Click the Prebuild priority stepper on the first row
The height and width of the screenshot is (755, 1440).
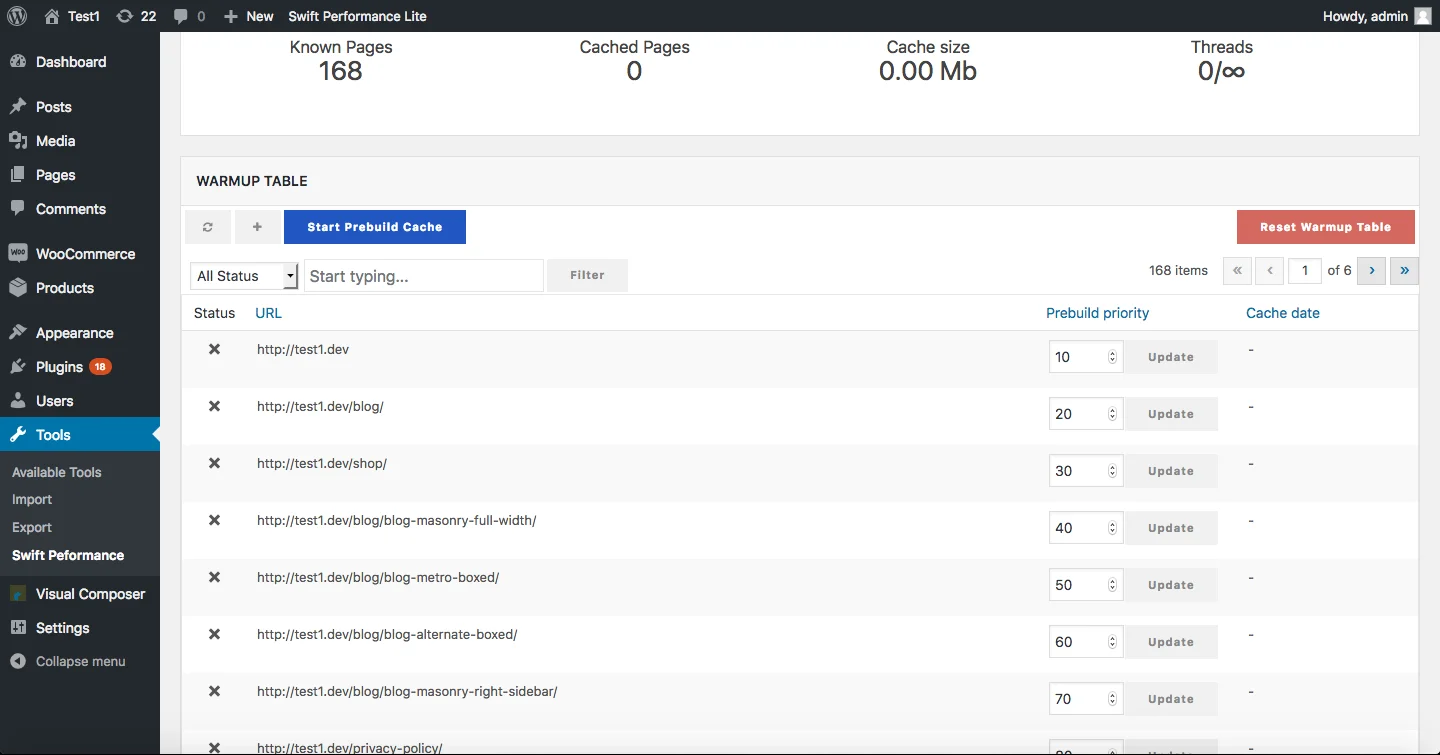point(1114,356)
